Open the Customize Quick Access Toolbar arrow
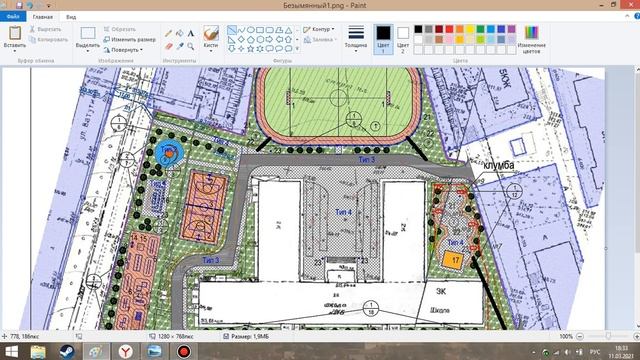Image resolution: width=640 pixels, height=360 pixels. point(49,6)
